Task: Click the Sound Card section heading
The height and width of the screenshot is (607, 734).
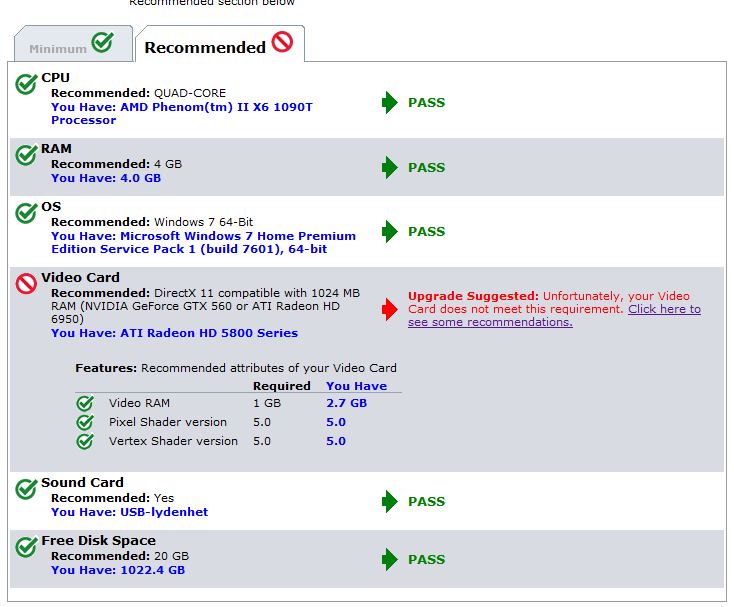Action: tap(82, 483)
